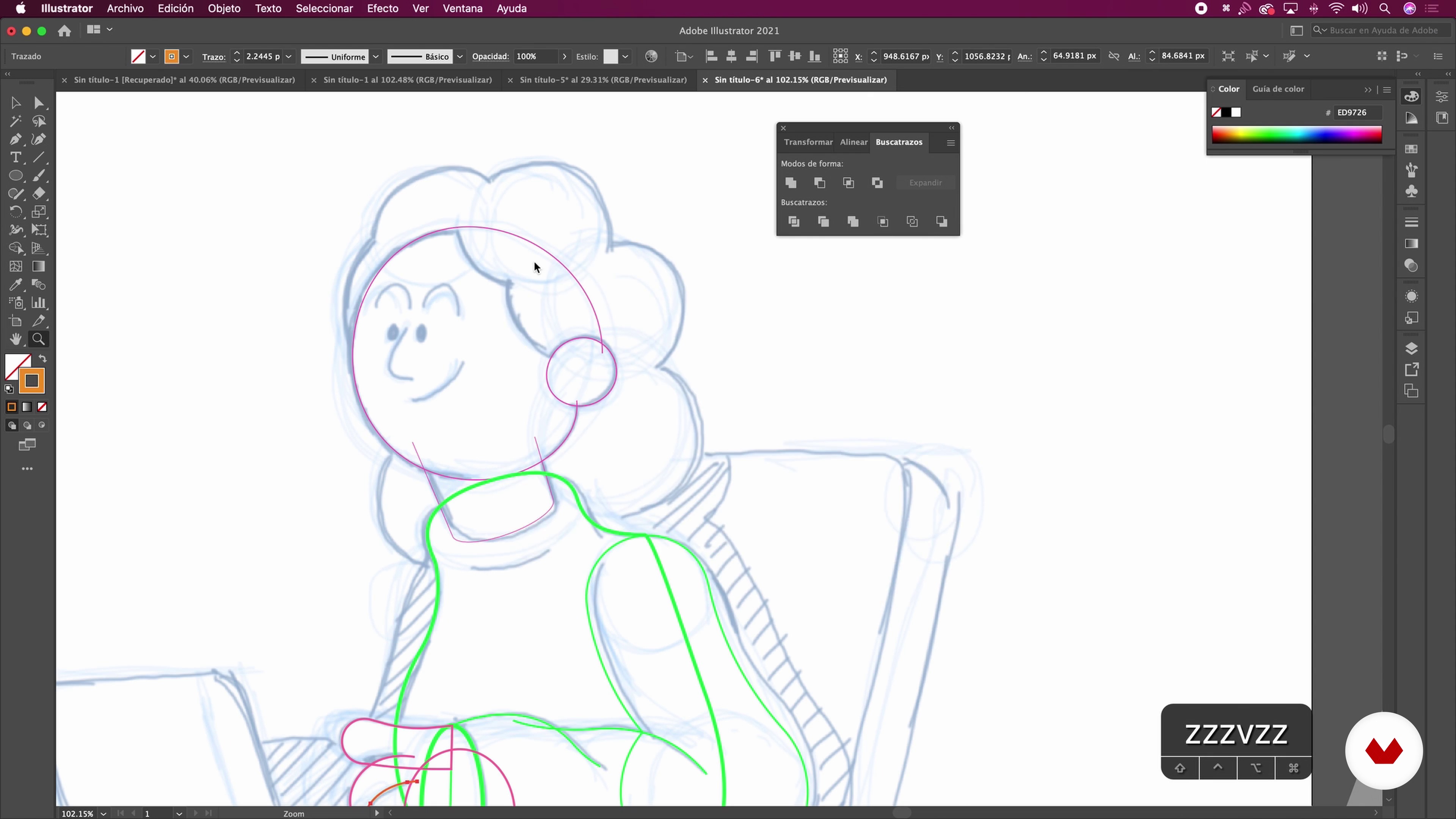Click the Expandir button
Viewport: 1456px width, 819px height.
[x=925, y=182]
